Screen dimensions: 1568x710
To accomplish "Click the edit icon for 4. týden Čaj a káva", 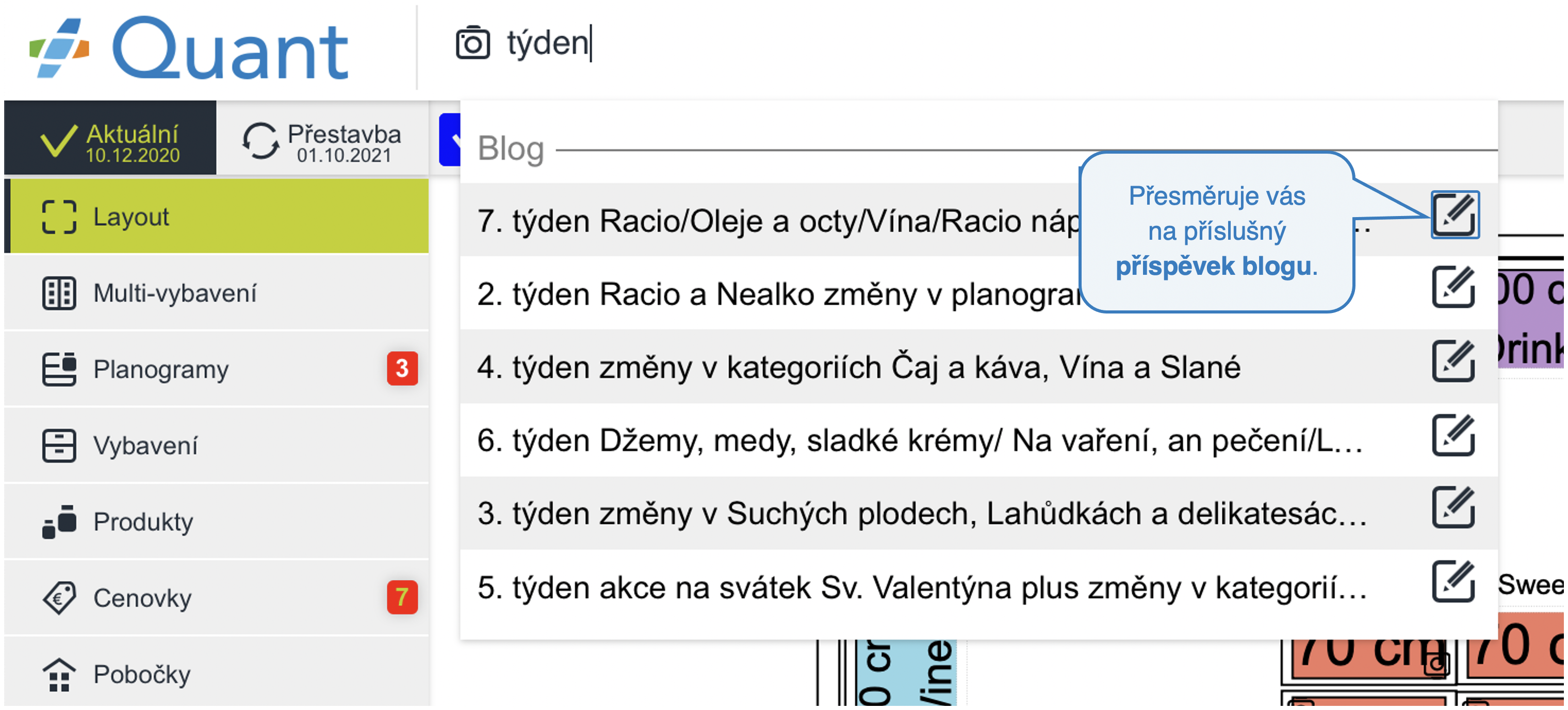I will click(1453, 361).
